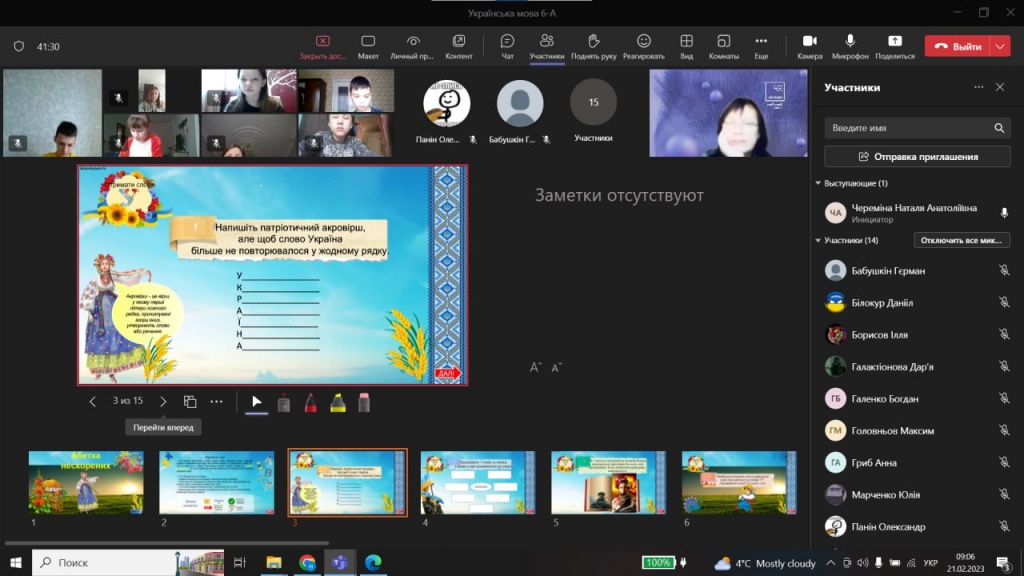Open dropdown arrow next to Выйти

point(1001,46)
